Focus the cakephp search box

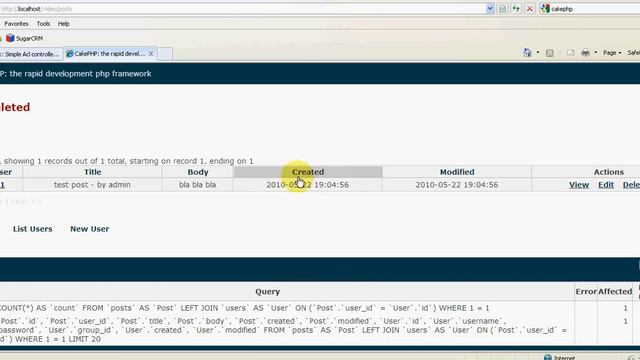595,9
